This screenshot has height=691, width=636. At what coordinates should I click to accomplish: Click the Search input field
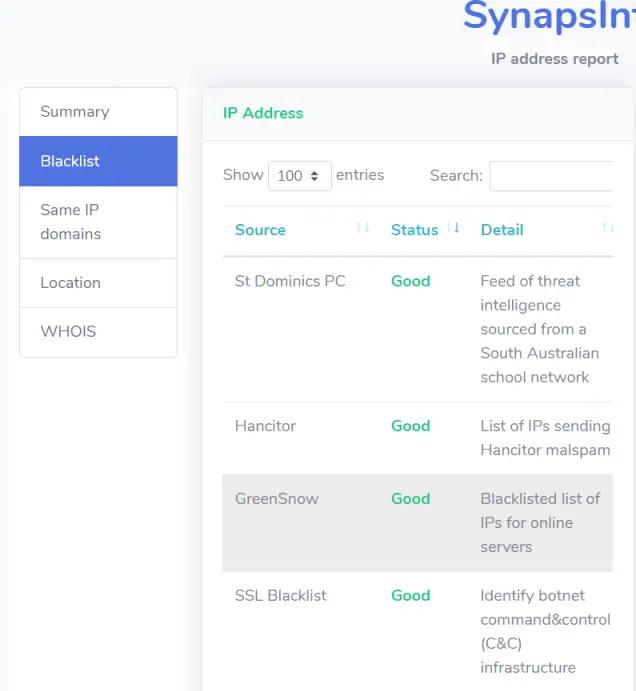click(x=550, y=175)
